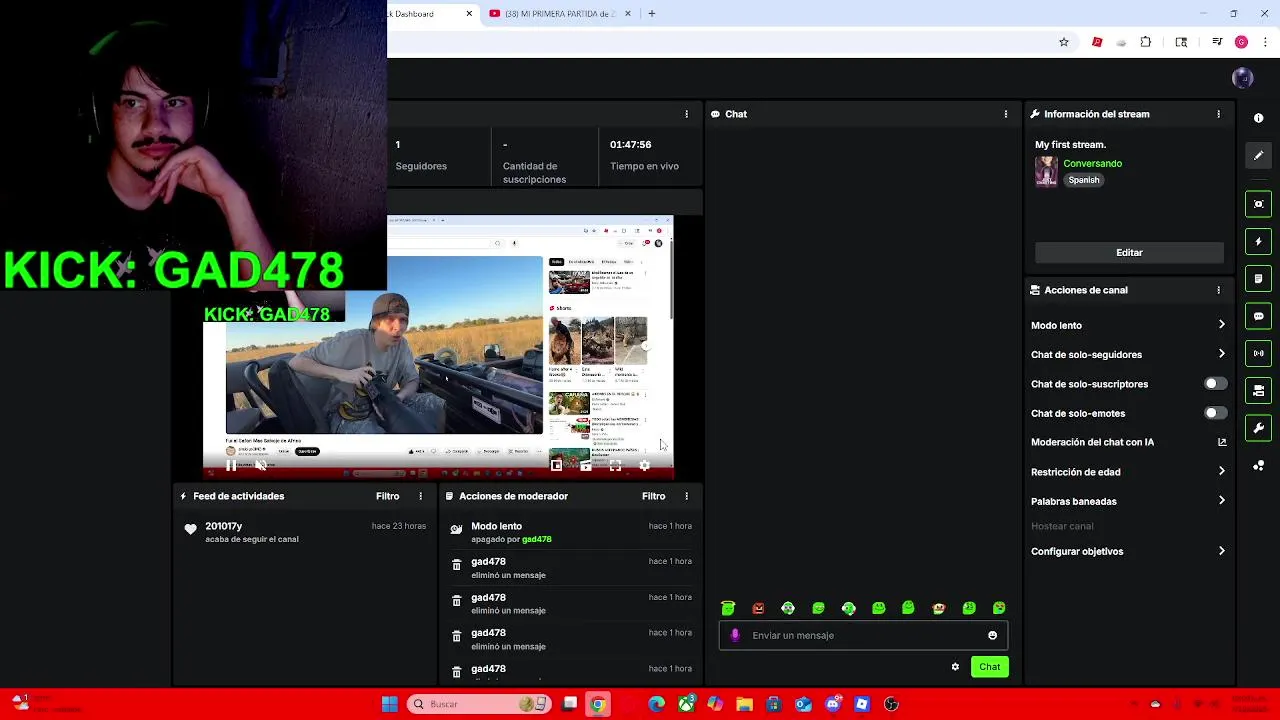Click the heart icon next to 201017y
Screen dimensions: 1280x720
[190, 529]
